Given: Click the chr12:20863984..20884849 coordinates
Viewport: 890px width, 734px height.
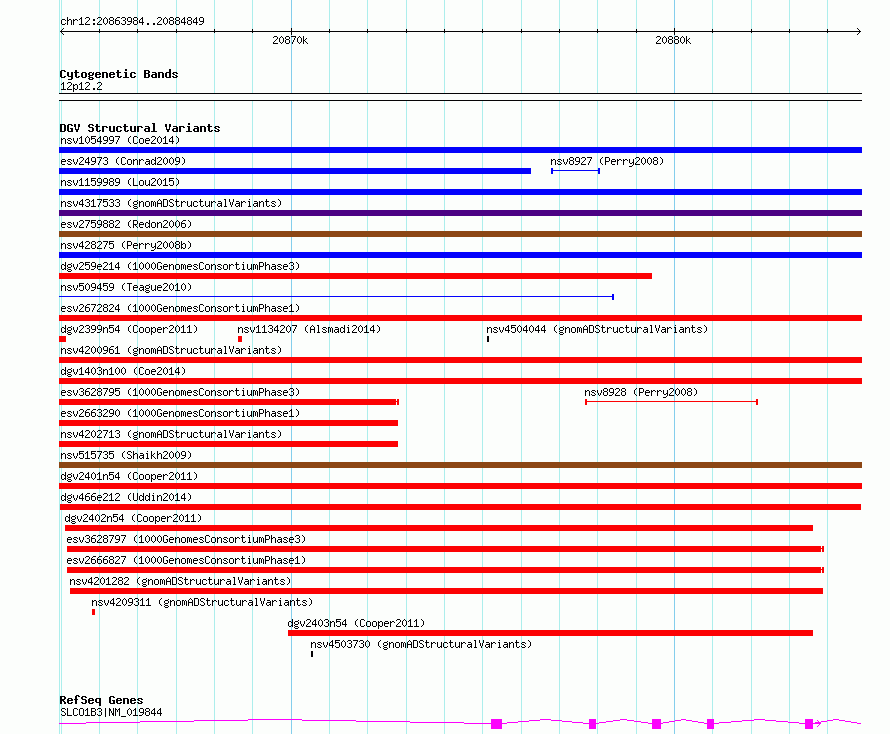Looking at the screenshot, I should 132,21.
